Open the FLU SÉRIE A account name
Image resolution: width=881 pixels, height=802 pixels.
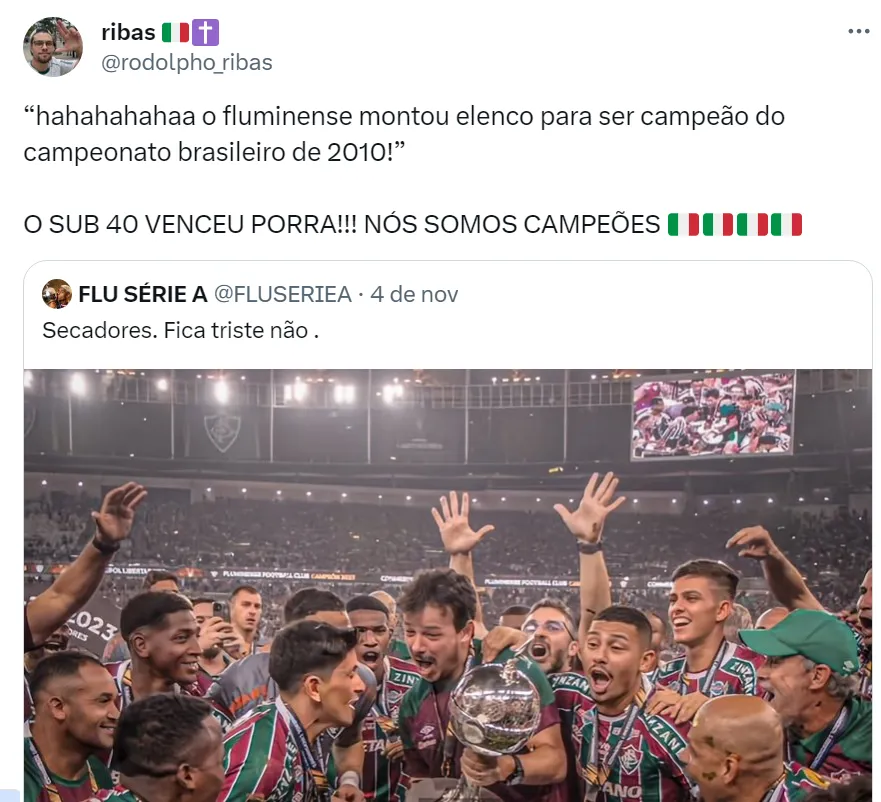click(143, 294)
